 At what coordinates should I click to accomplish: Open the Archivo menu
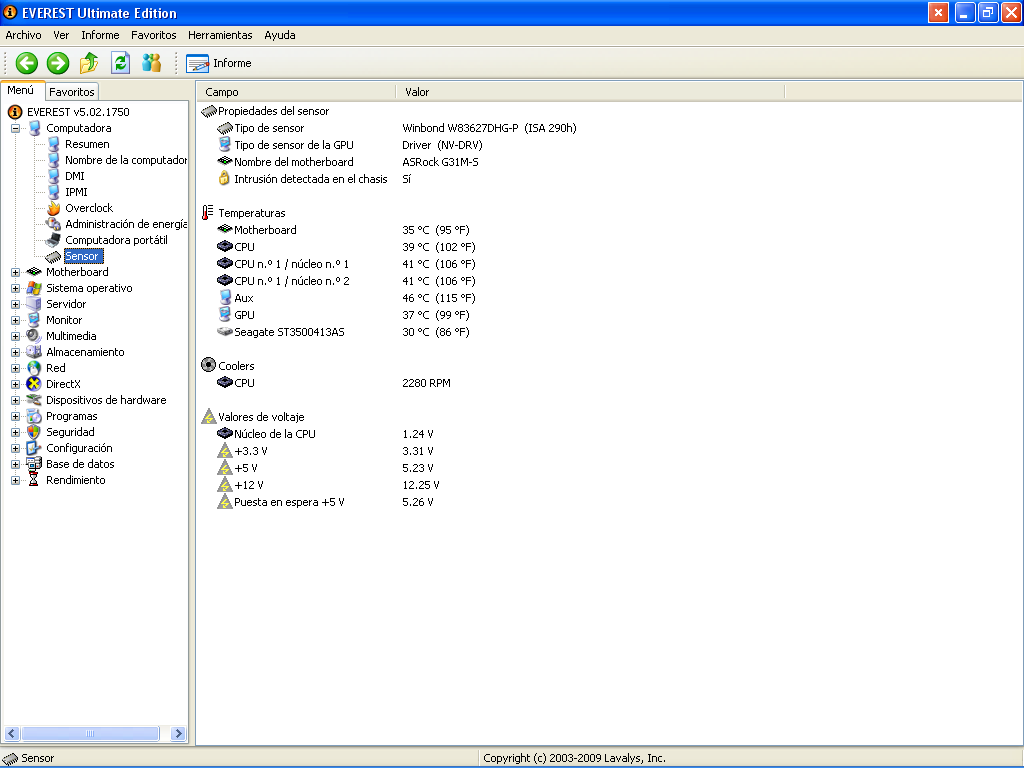pyautogui.click(x=23, y=35)
